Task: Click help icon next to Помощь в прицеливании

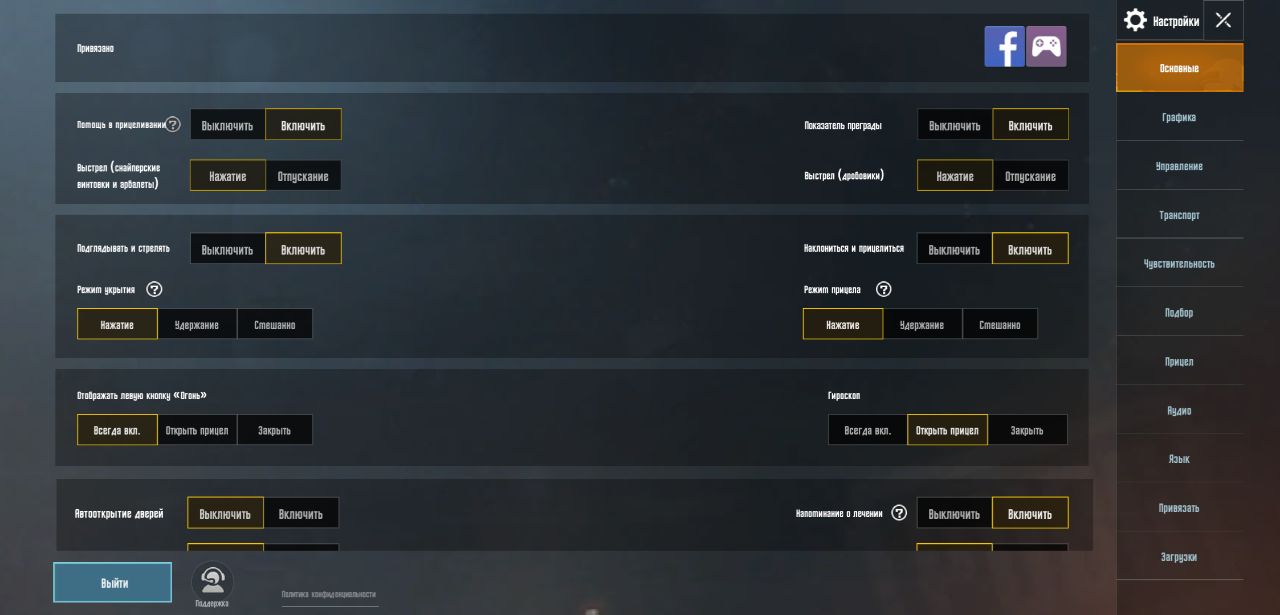Action: [x=173, y=124]
